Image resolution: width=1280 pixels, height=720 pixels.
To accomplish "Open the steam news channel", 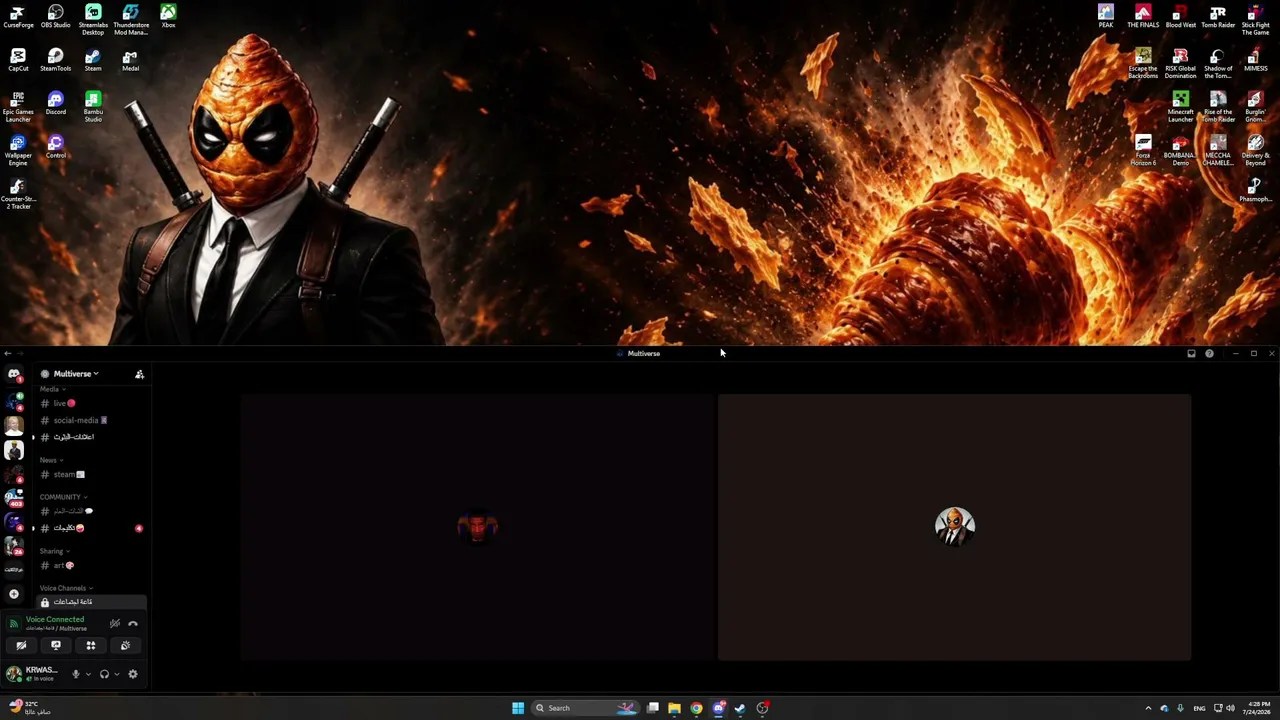I will pyautogui.click(x=91, y=474).
